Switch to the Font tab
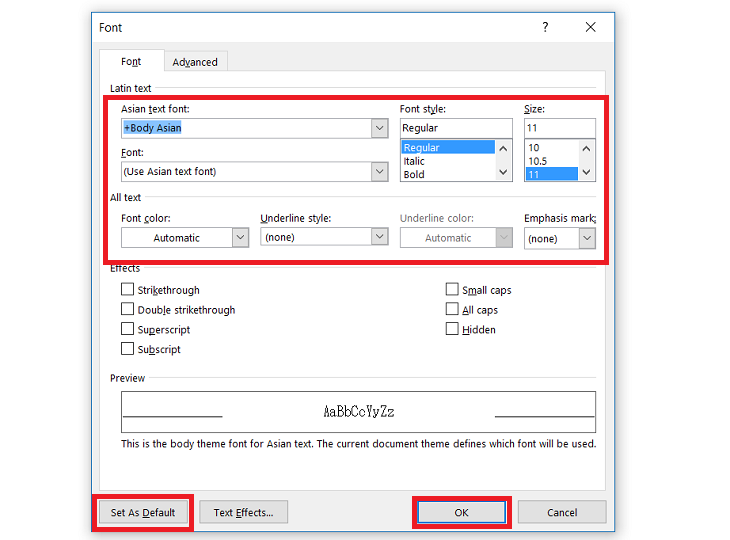 (x=131, y=61)
